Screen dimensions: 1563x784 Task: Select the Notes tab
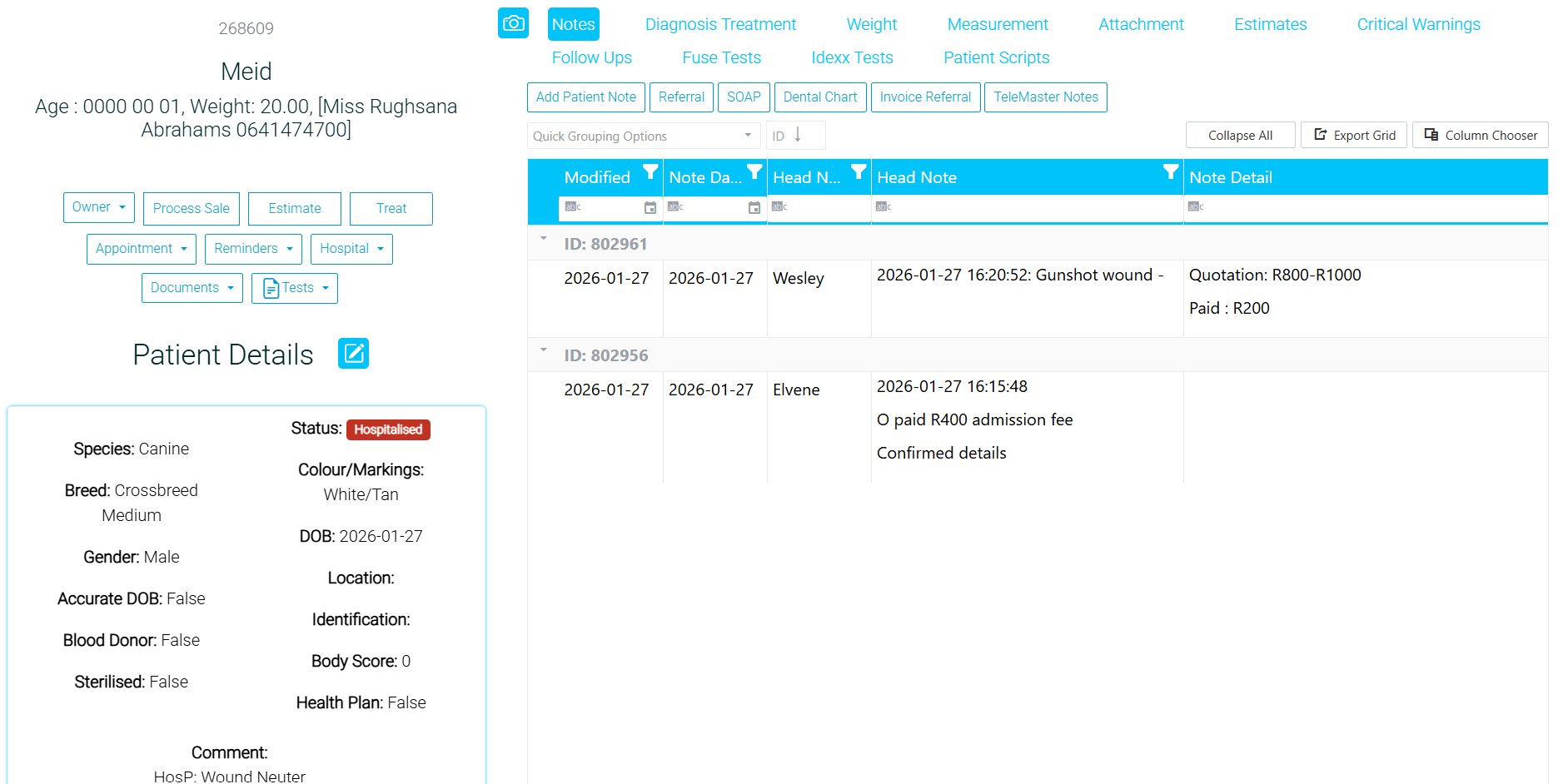coord(574,24)
